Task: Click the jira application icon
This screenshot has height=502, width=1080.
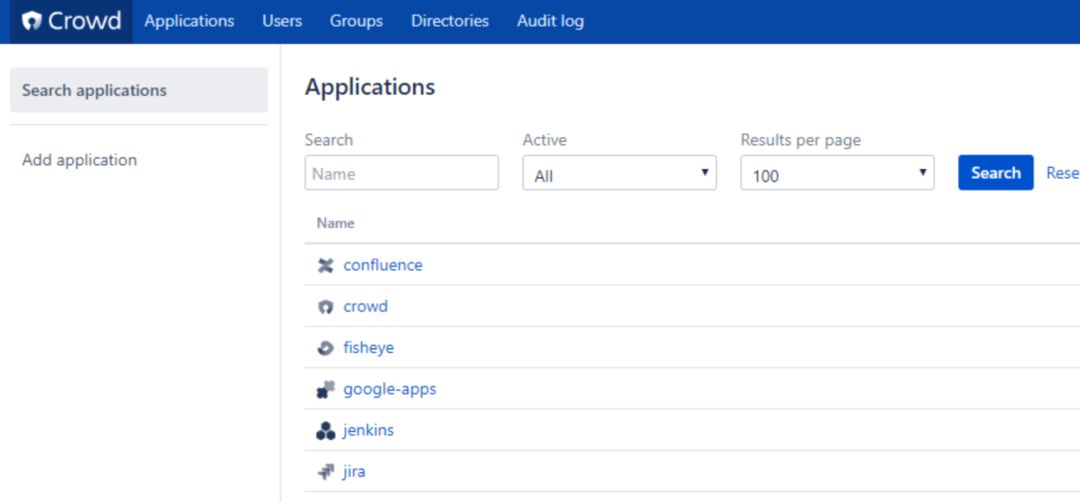Action: [325, 472]
